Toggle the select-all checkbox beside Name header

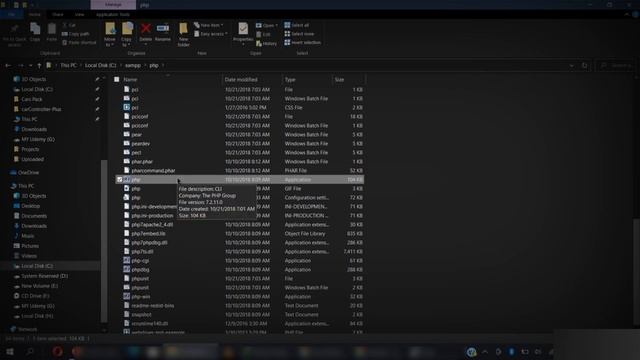(x=117, y=80)
